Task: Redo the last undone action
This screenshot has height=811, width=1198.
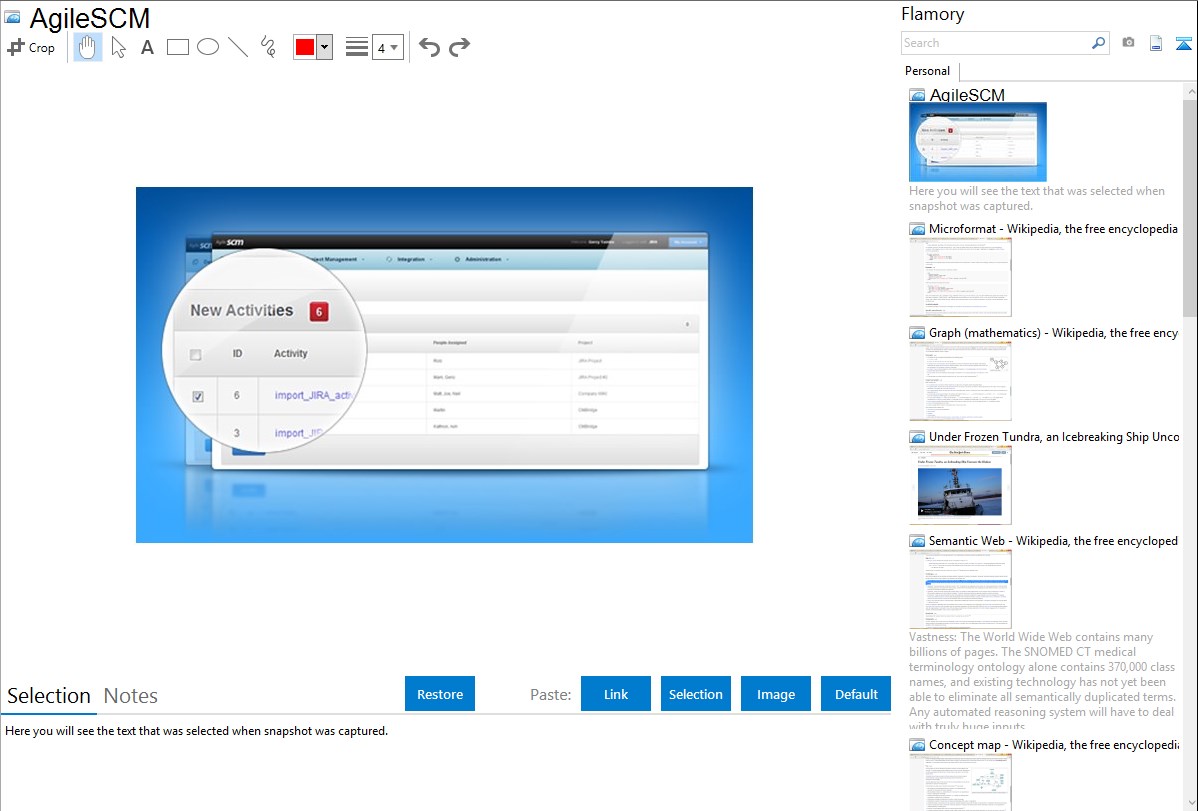Action: pyautogui.click(x=459, y=47)
